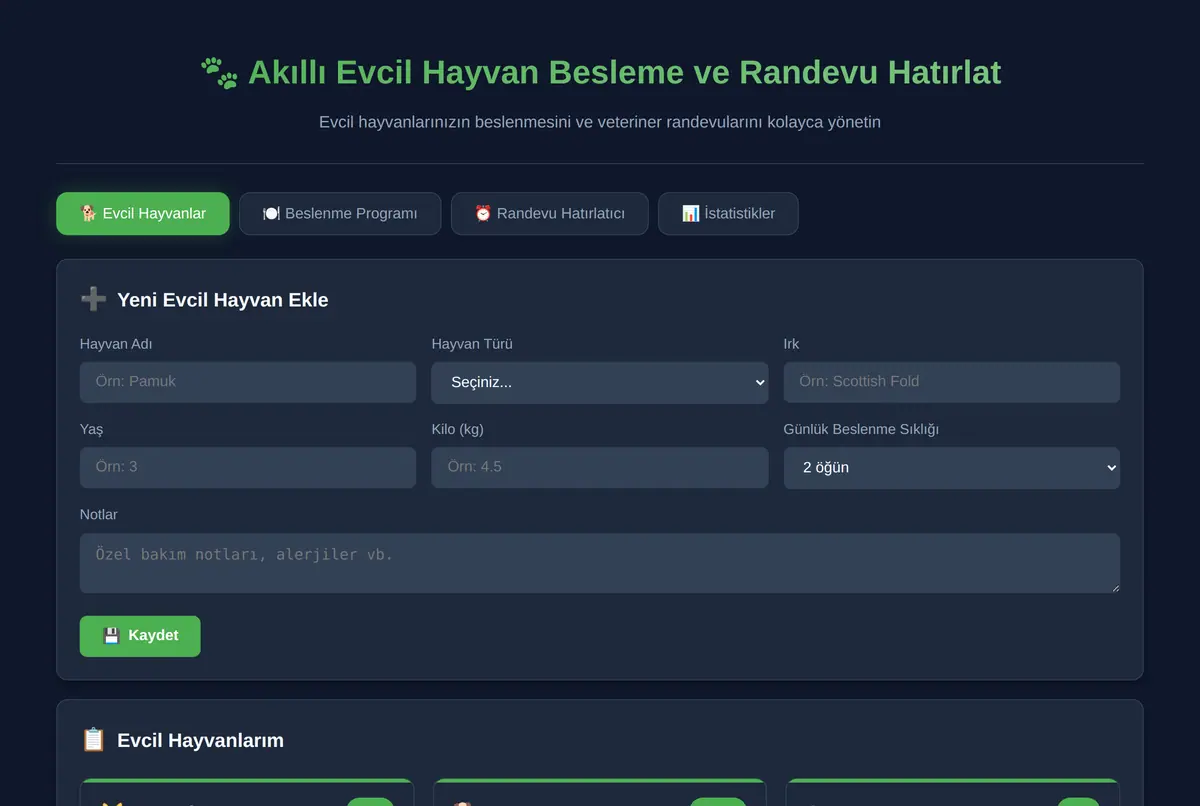
Task: Click the Hayvan Türü label
Action: click(472, 344)
